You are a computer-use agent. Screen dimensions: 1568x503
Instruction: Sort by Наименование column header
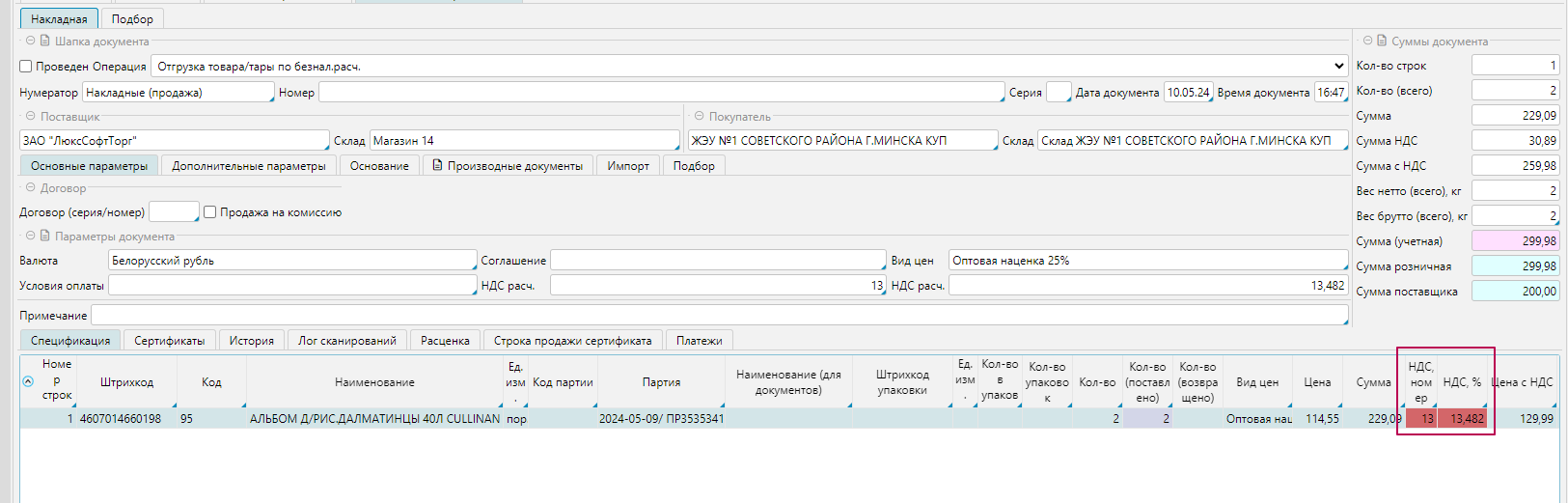point(374,382)
